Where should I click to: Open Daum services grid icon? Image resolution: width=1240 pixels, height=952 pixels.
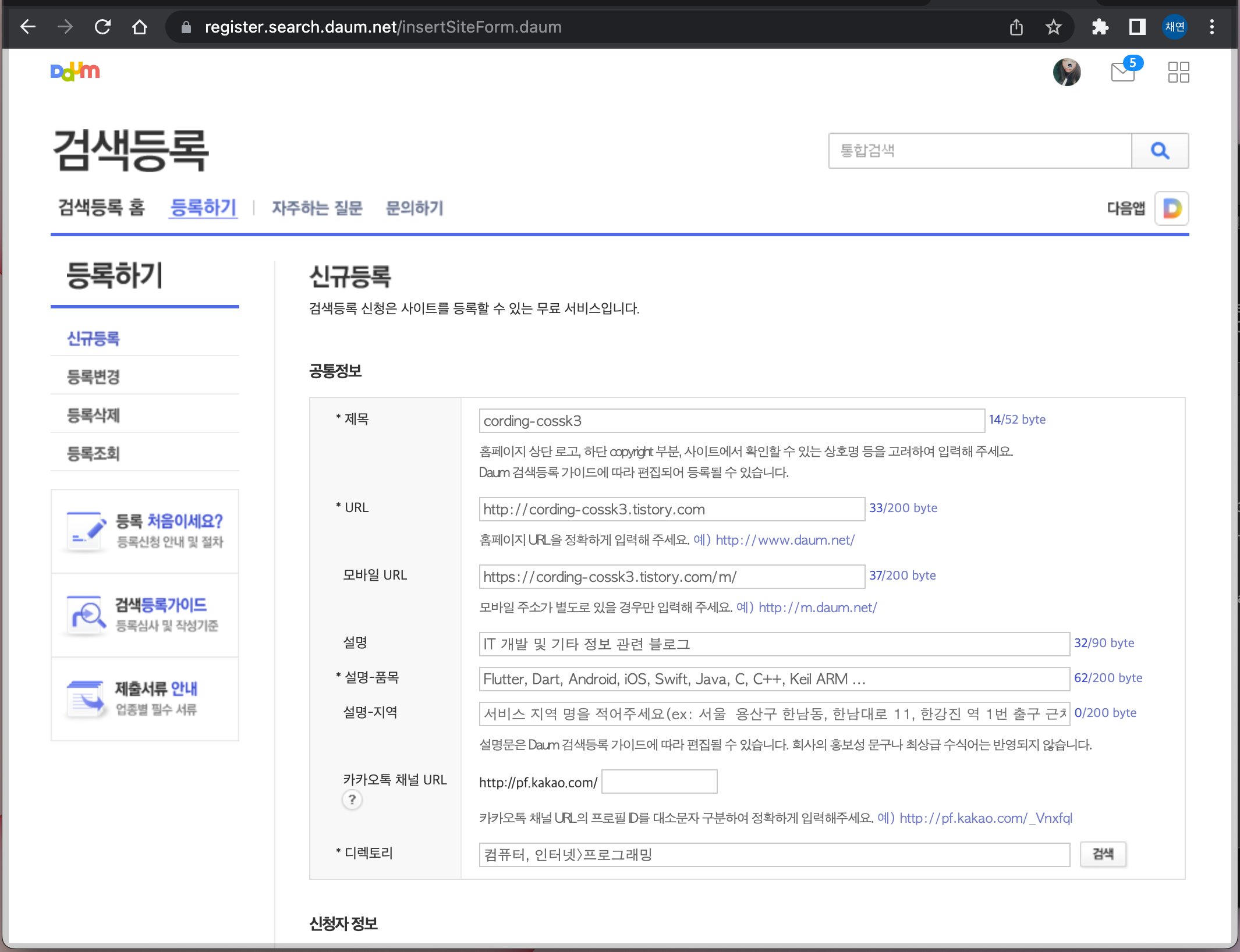1179,72
